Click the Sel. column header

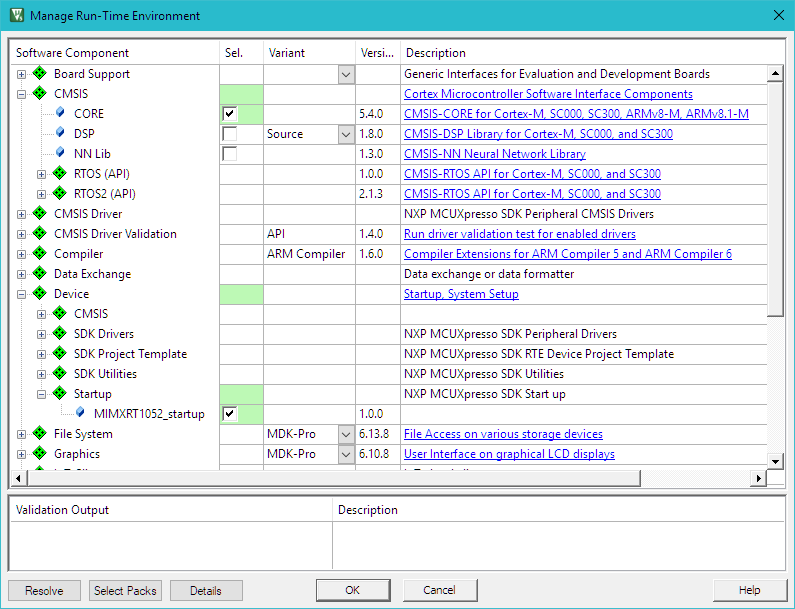[x=241, y=53]
